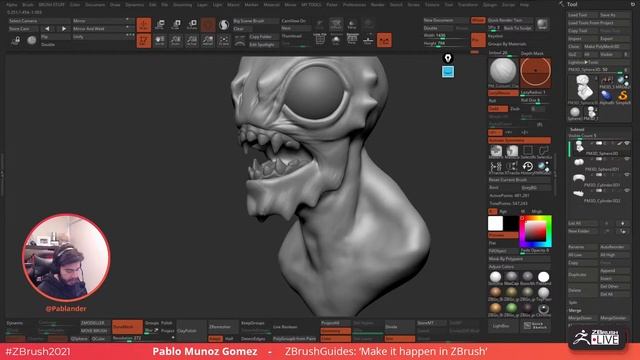Click the gray material sphere near the lock icon

(x=31, y=40)
